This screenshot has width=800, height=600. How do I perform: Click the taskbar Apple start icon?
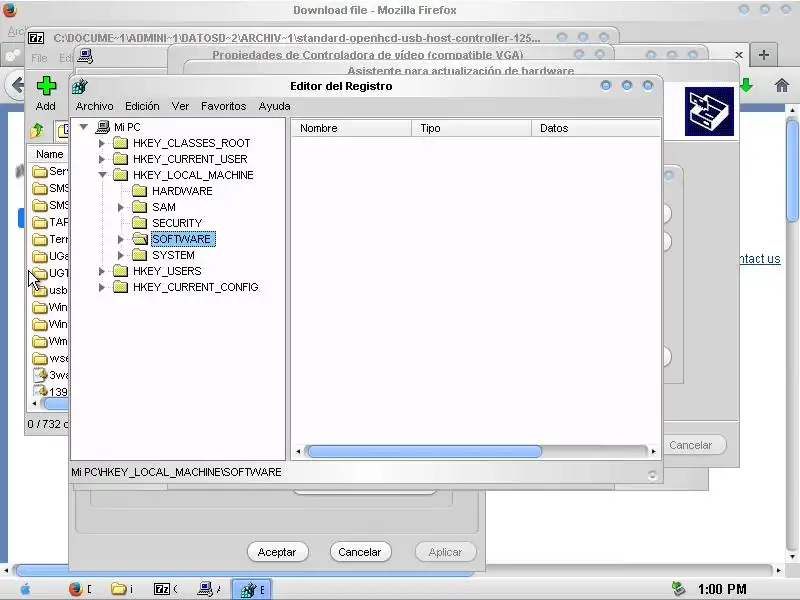pos(25,589)
